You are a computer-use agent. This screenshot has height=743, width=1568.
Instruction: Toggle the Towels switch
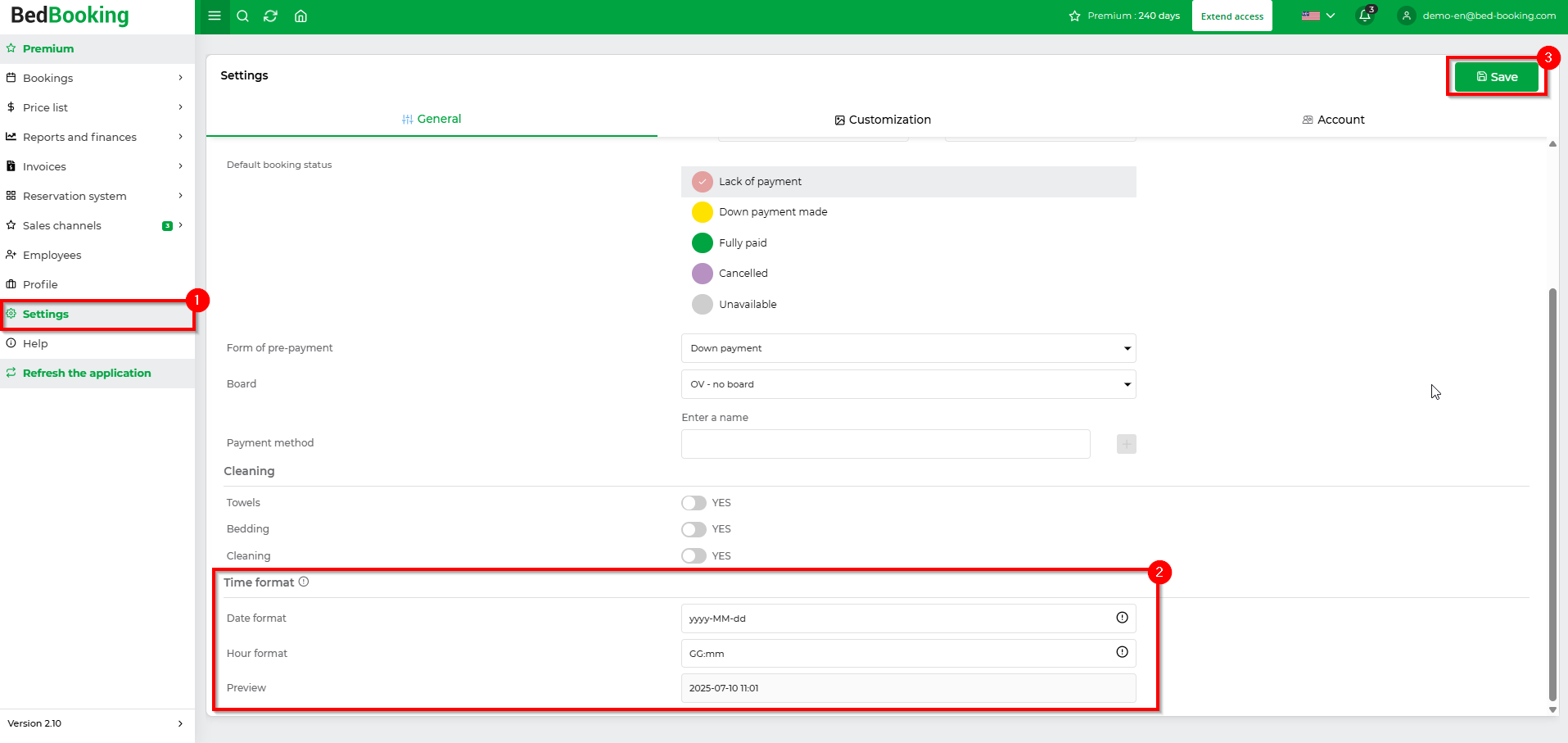click(x=694, y=503)
